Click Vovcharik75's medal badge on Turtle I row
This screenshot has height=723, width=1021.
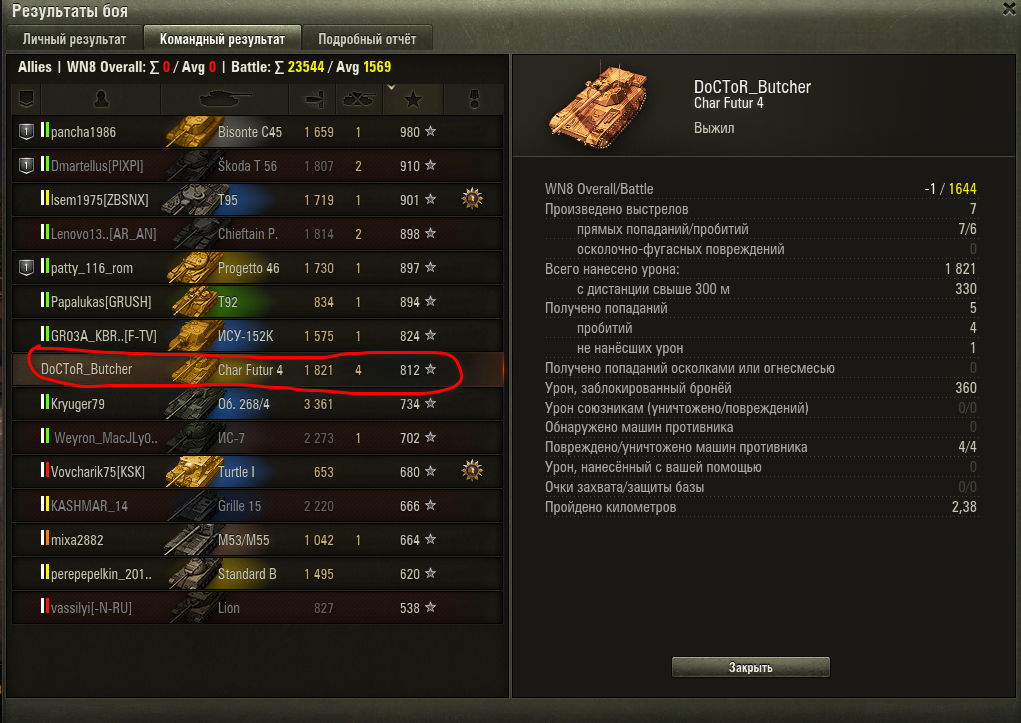472,470
